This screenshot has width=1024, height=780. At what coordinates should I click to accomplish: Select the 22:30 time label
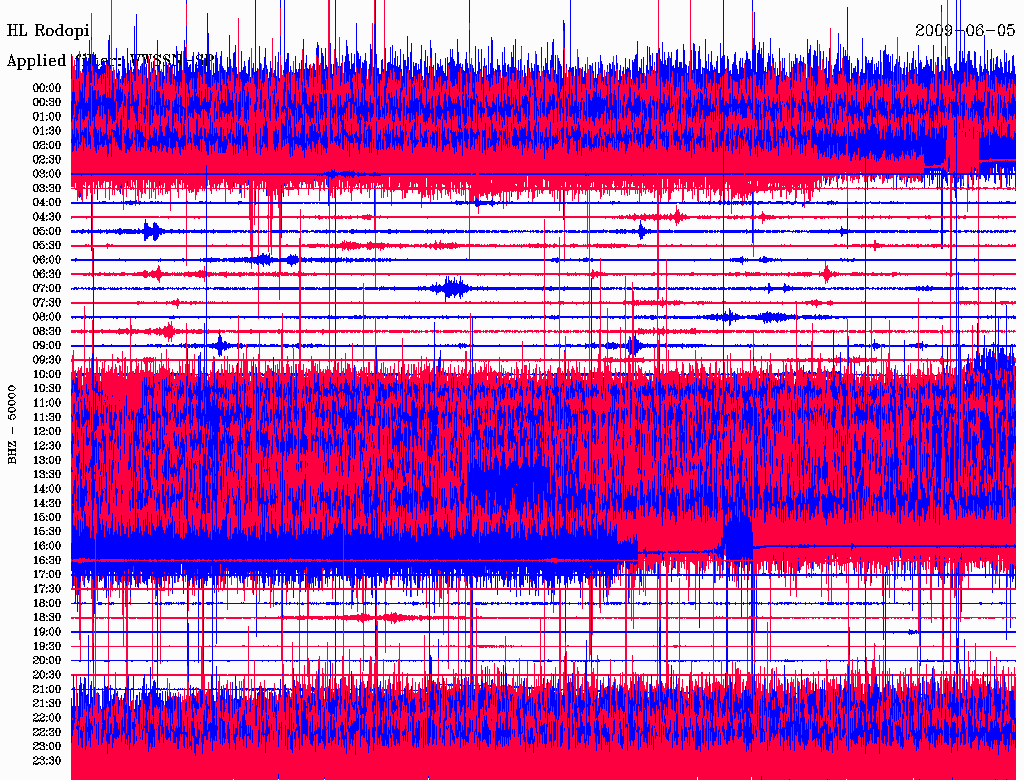click(47, 733)
